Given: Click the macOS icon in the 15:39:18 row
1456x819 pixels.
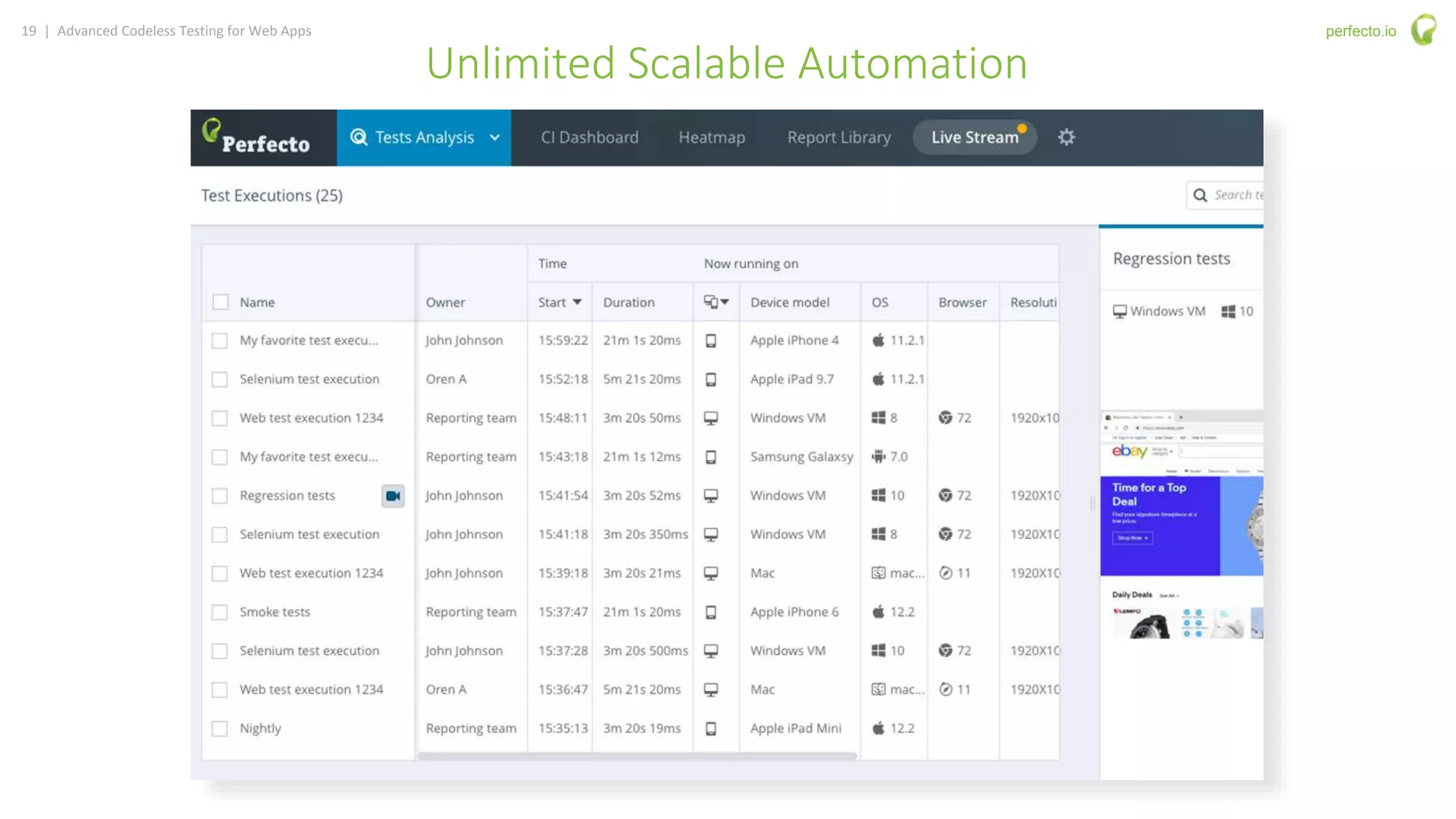Looking at the screenshot, I should [879, 573].
